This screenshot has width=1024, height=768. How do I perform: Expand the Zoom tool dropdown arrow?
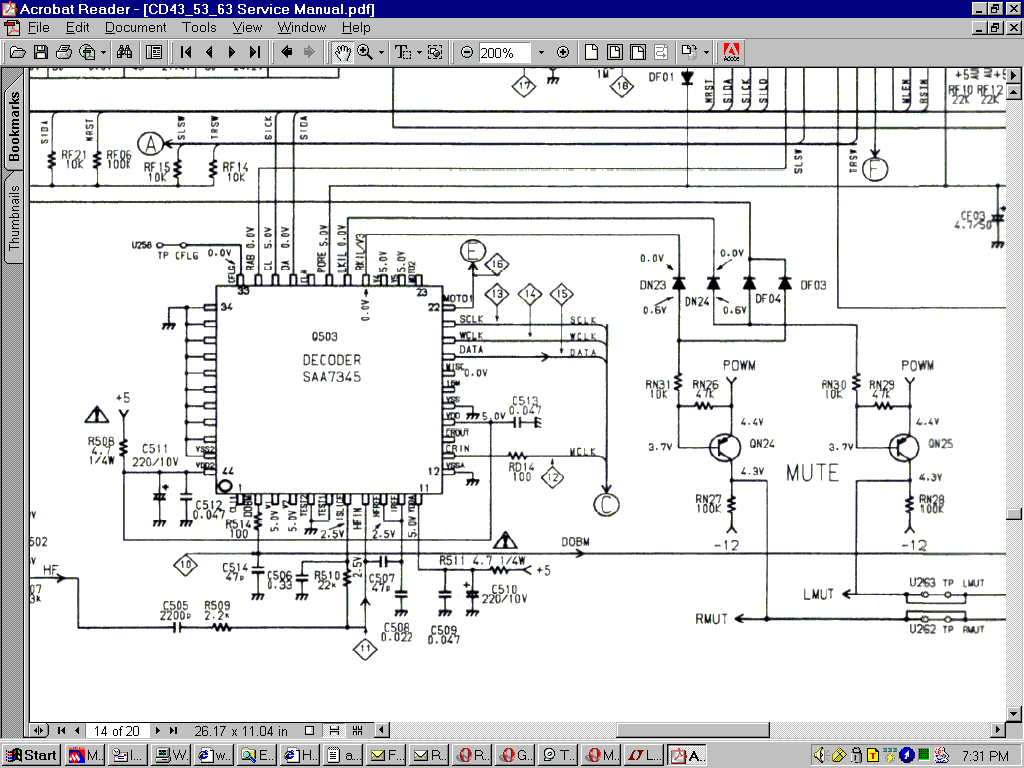pyautogui.click(x=381, y=52)
